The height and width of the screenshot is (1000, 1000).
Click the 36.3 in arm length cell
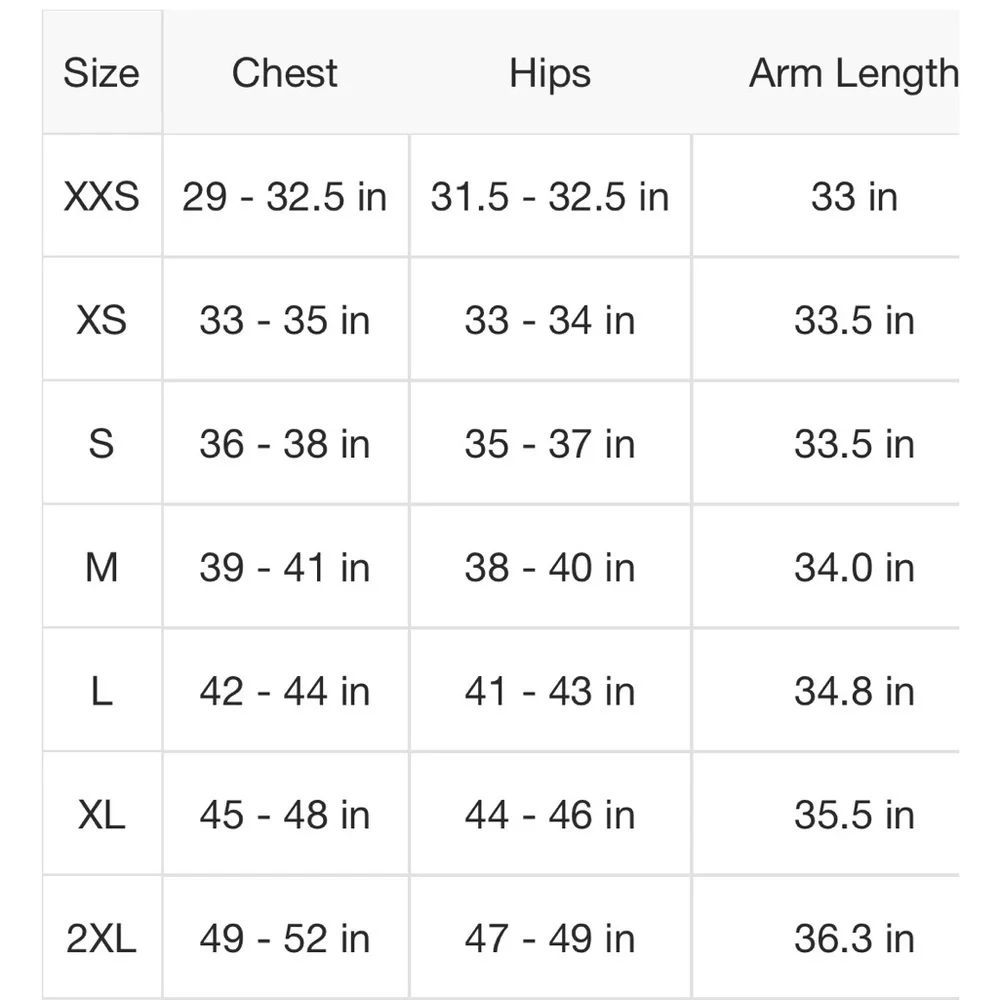854,938
